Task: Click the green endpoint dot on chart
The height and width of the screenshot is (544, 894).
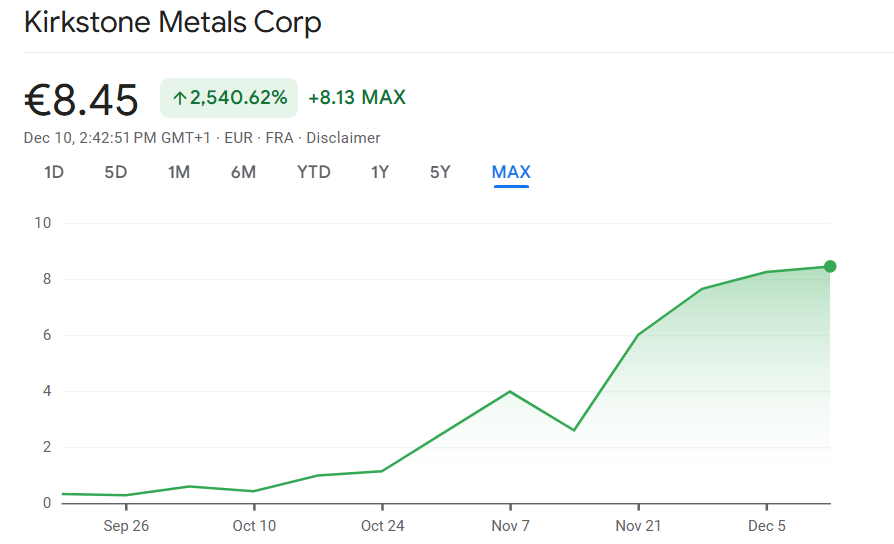Action: (x=830, y=266)
